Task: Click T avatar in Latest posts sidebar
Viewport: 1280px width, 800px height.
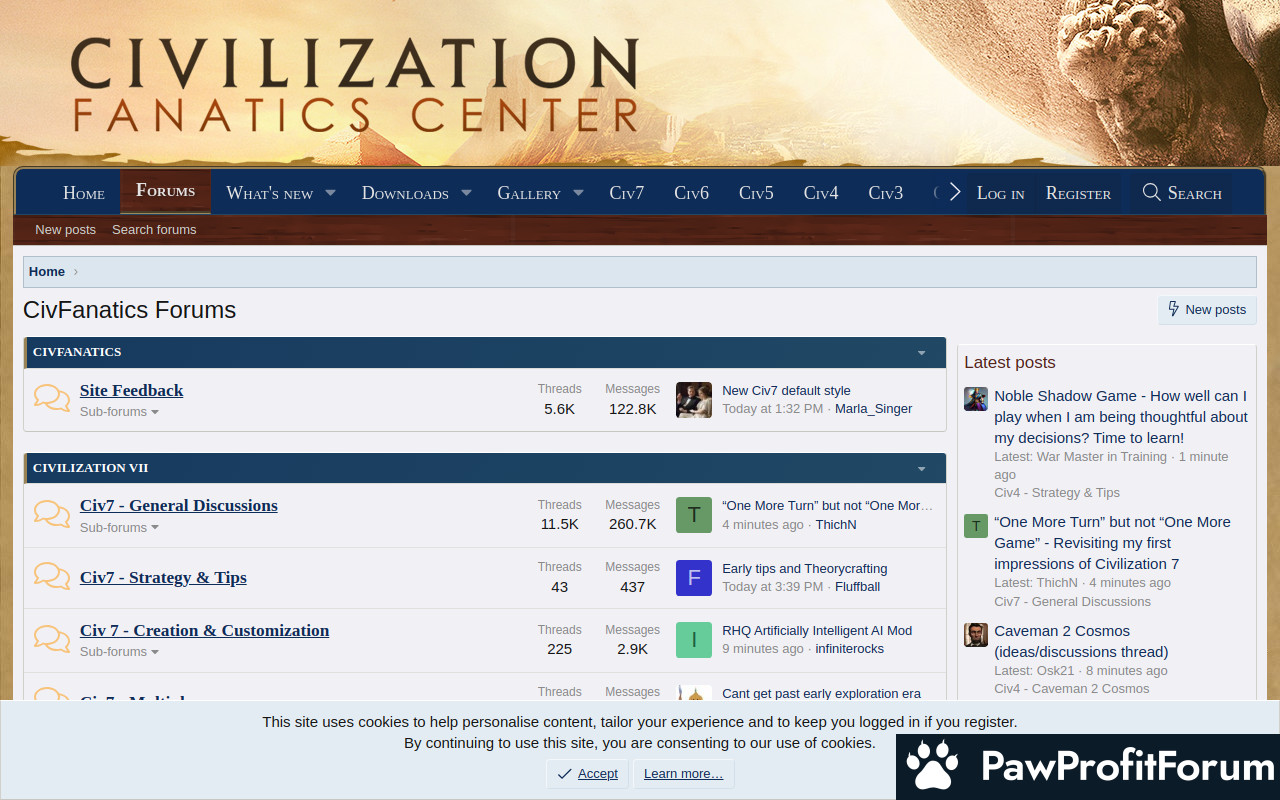Action: 976,526
